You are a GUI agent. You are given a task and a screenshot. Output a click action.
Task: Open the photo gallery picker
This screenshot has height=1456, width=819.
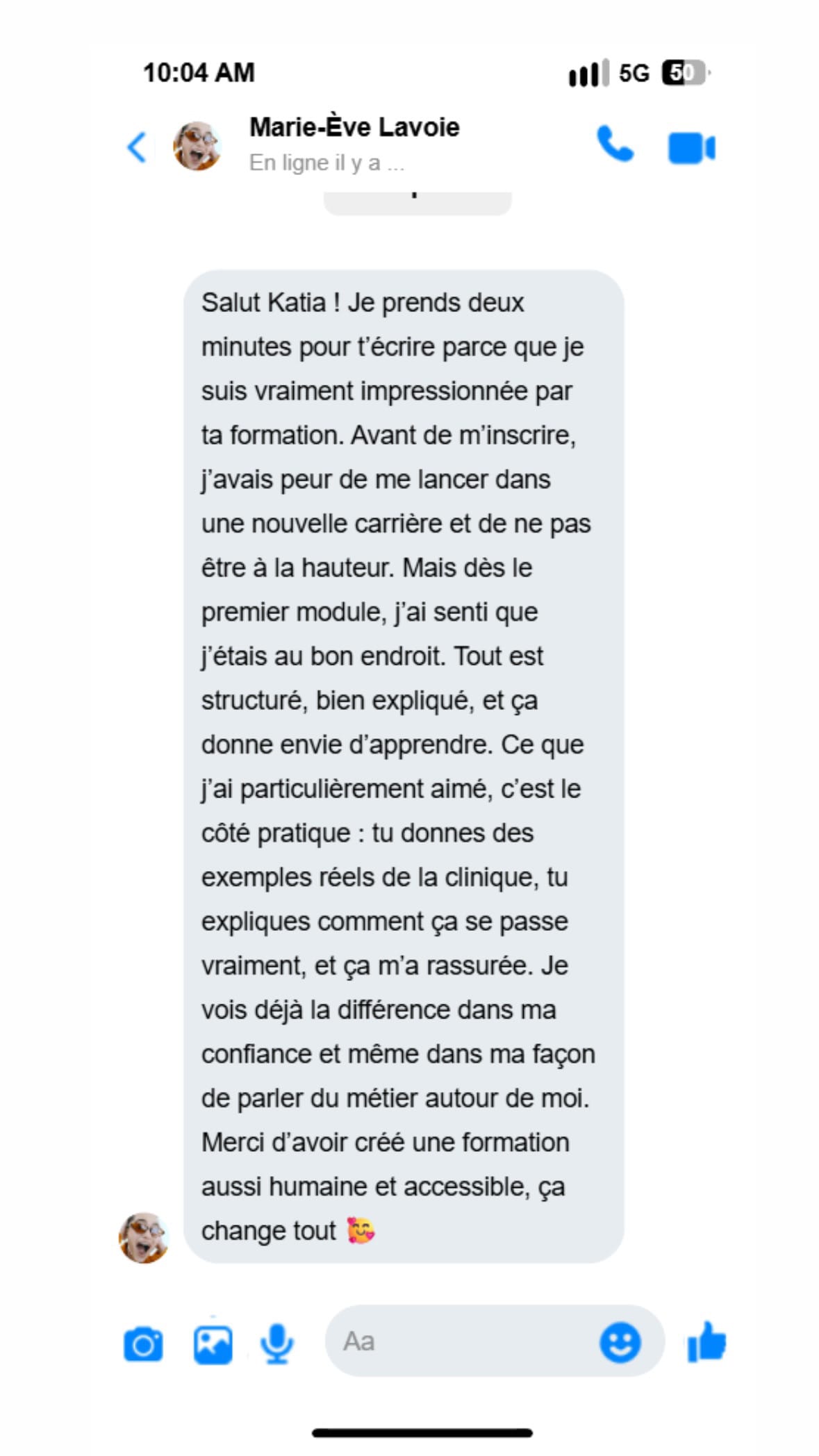point(213,1345)
